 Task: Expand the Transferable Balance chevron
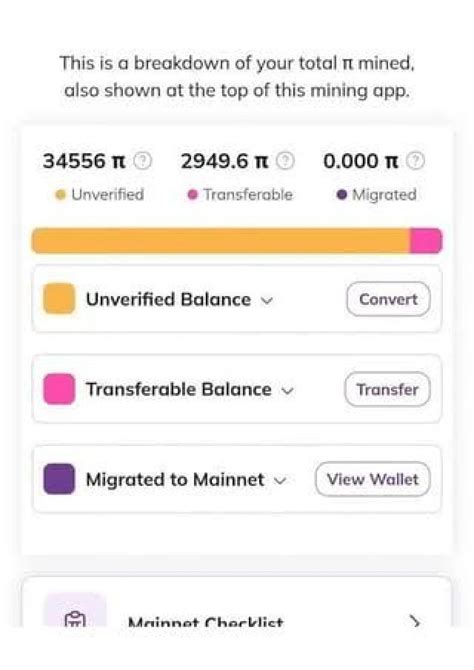[x=288, y=391]
